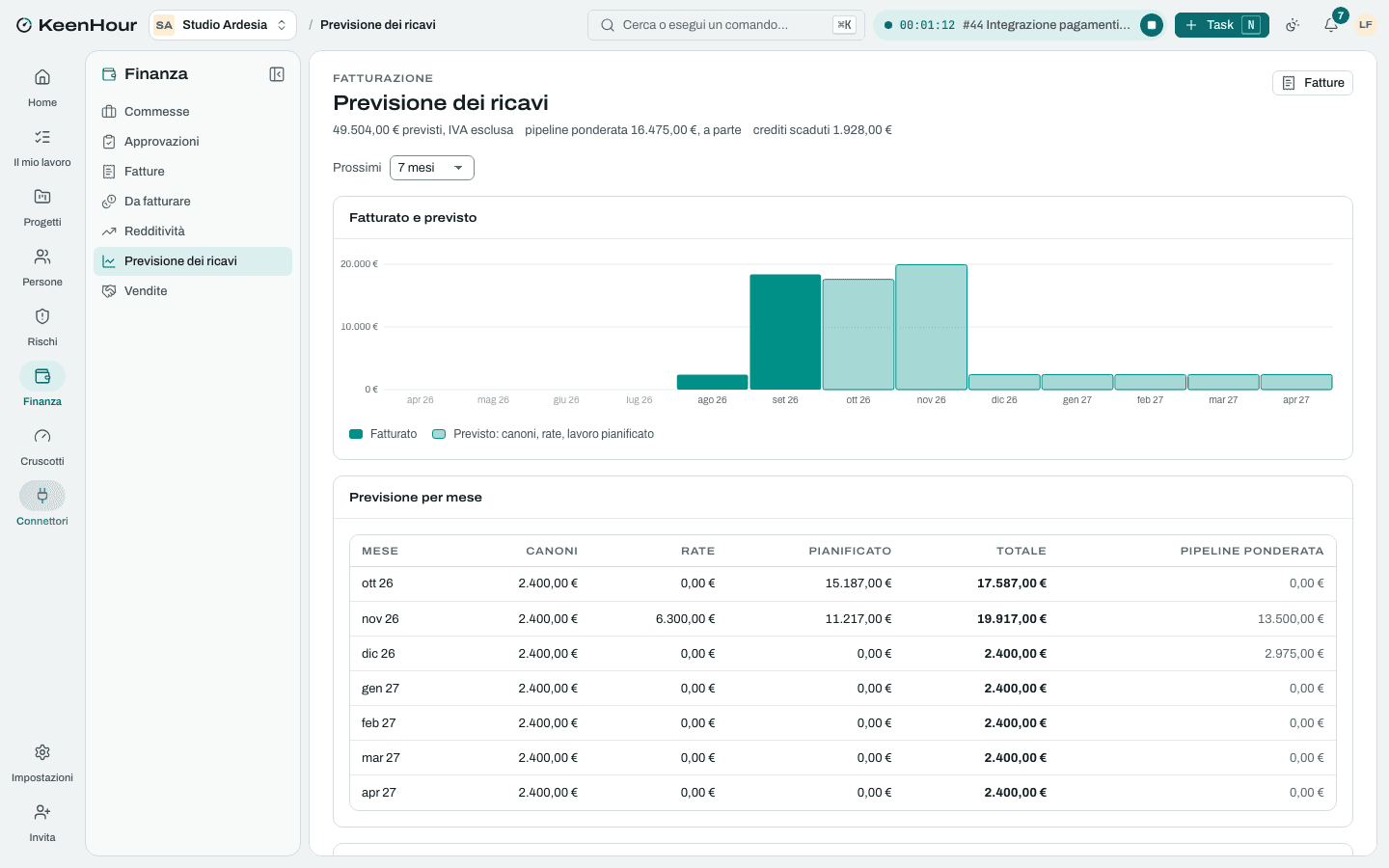Image resolution: width=1389 pixels, height=868 pixels.
Task: Click the ott 26 Previsto bar
Action: 858,335
